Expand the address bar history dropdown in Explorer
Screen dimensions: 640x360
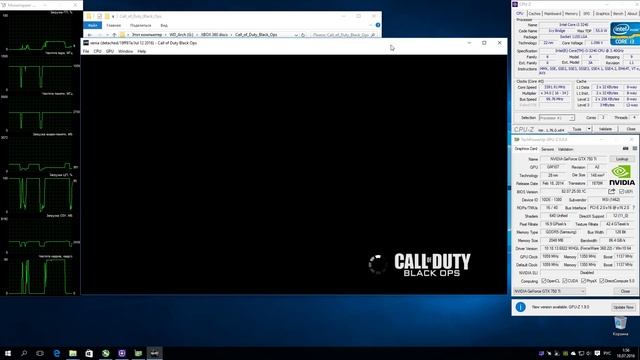click(x=296, y=35)
